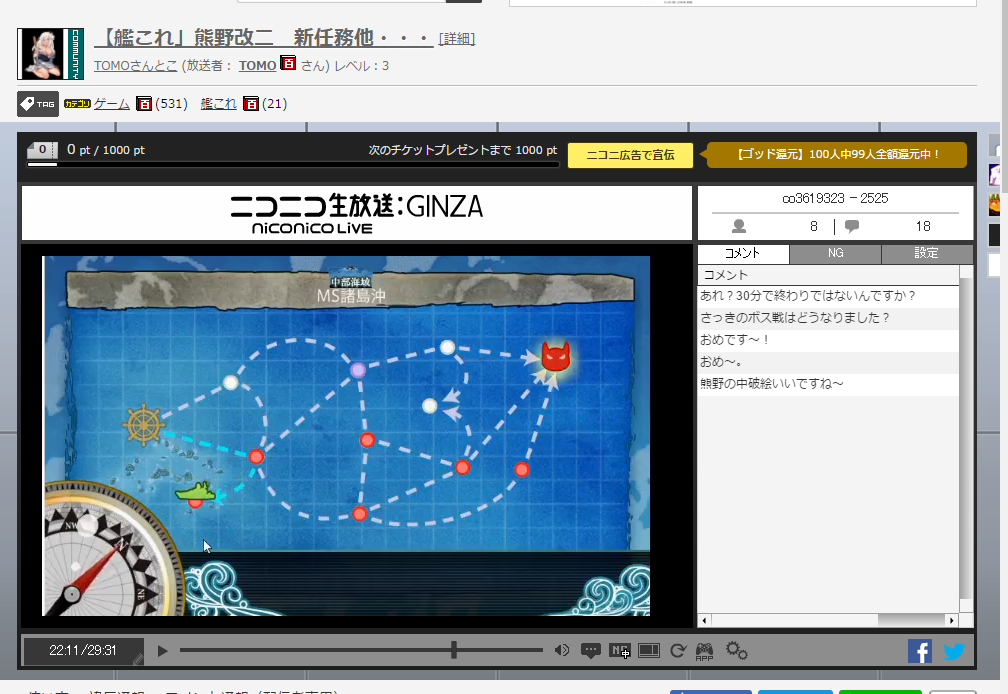Click the comment count bubble icon
This screenshot has height=694, width=1008.
click(852, 226)
